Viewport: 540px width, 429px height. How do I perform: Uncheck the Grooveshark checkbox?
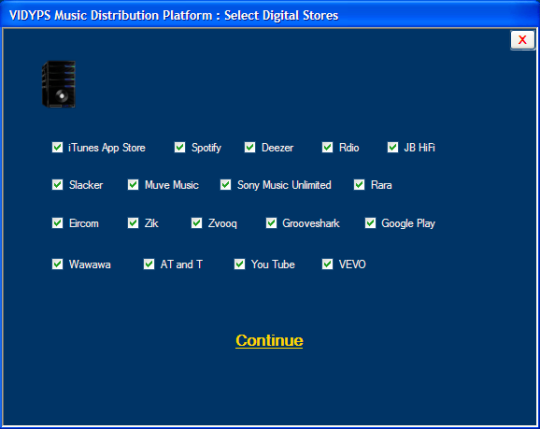click(271, 223)
